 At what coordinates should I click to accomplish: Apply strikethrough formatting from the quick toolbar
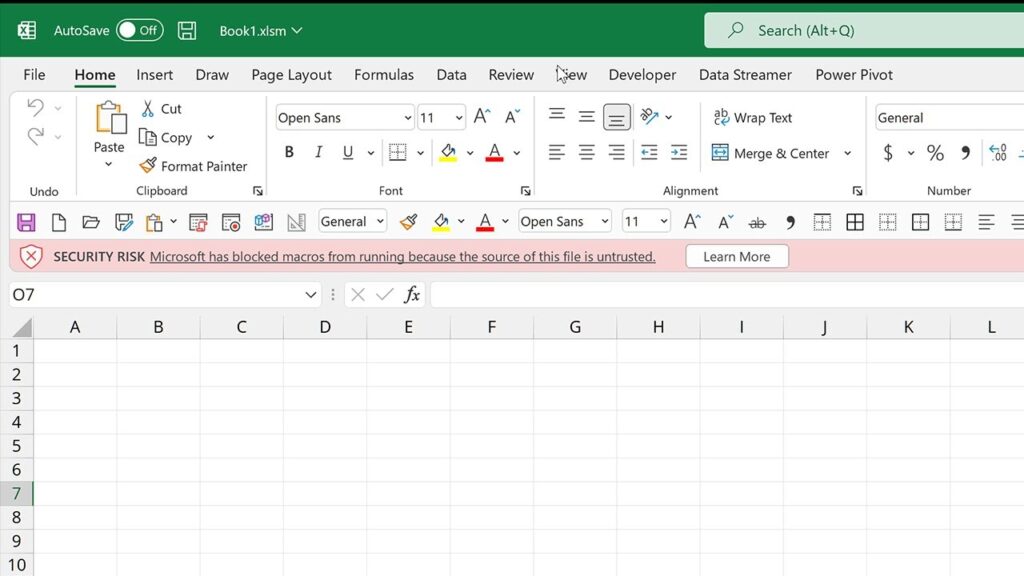[x=758, y=221]
